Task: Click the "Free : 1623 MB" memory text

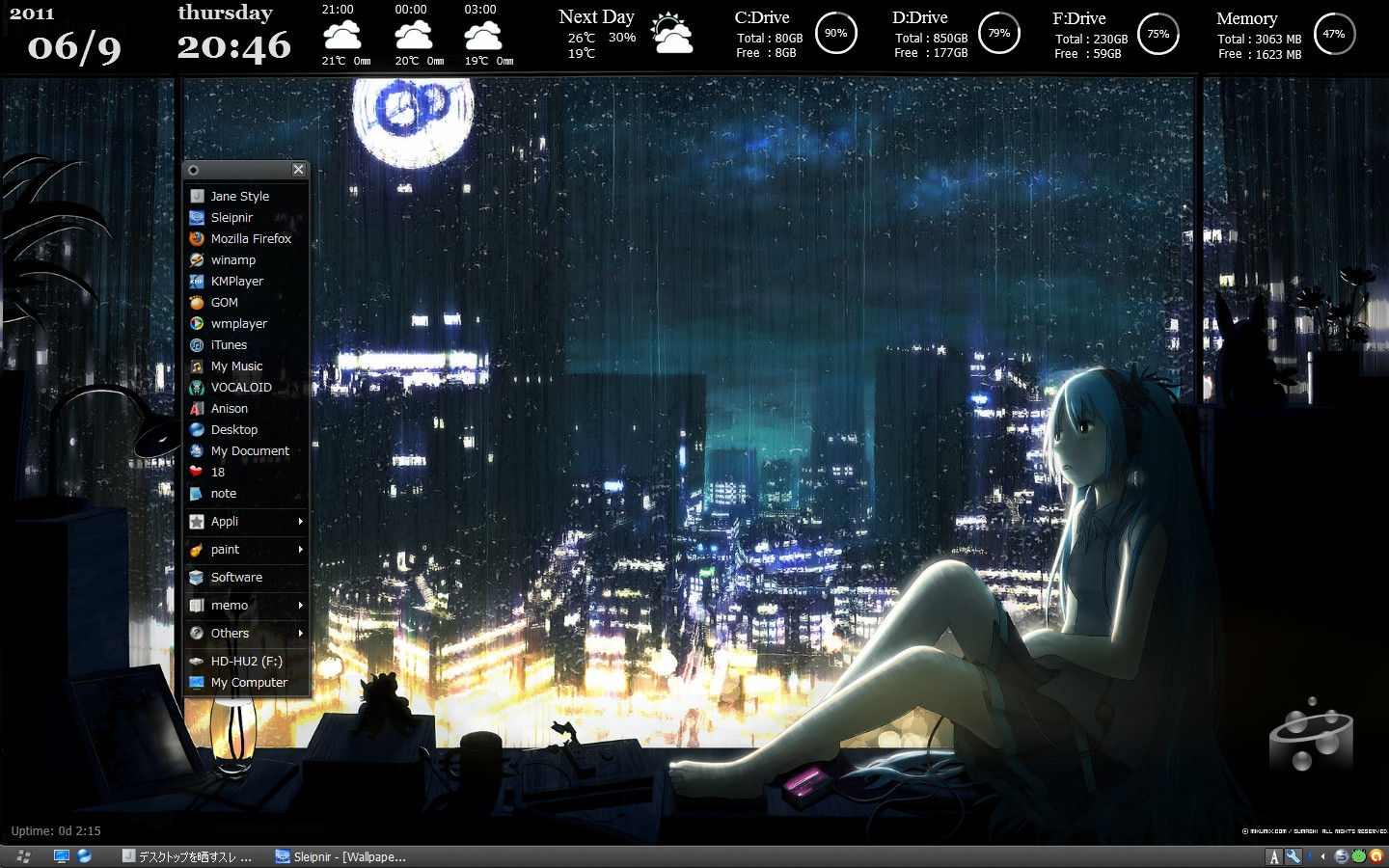Action: (x=1260, y=54)
